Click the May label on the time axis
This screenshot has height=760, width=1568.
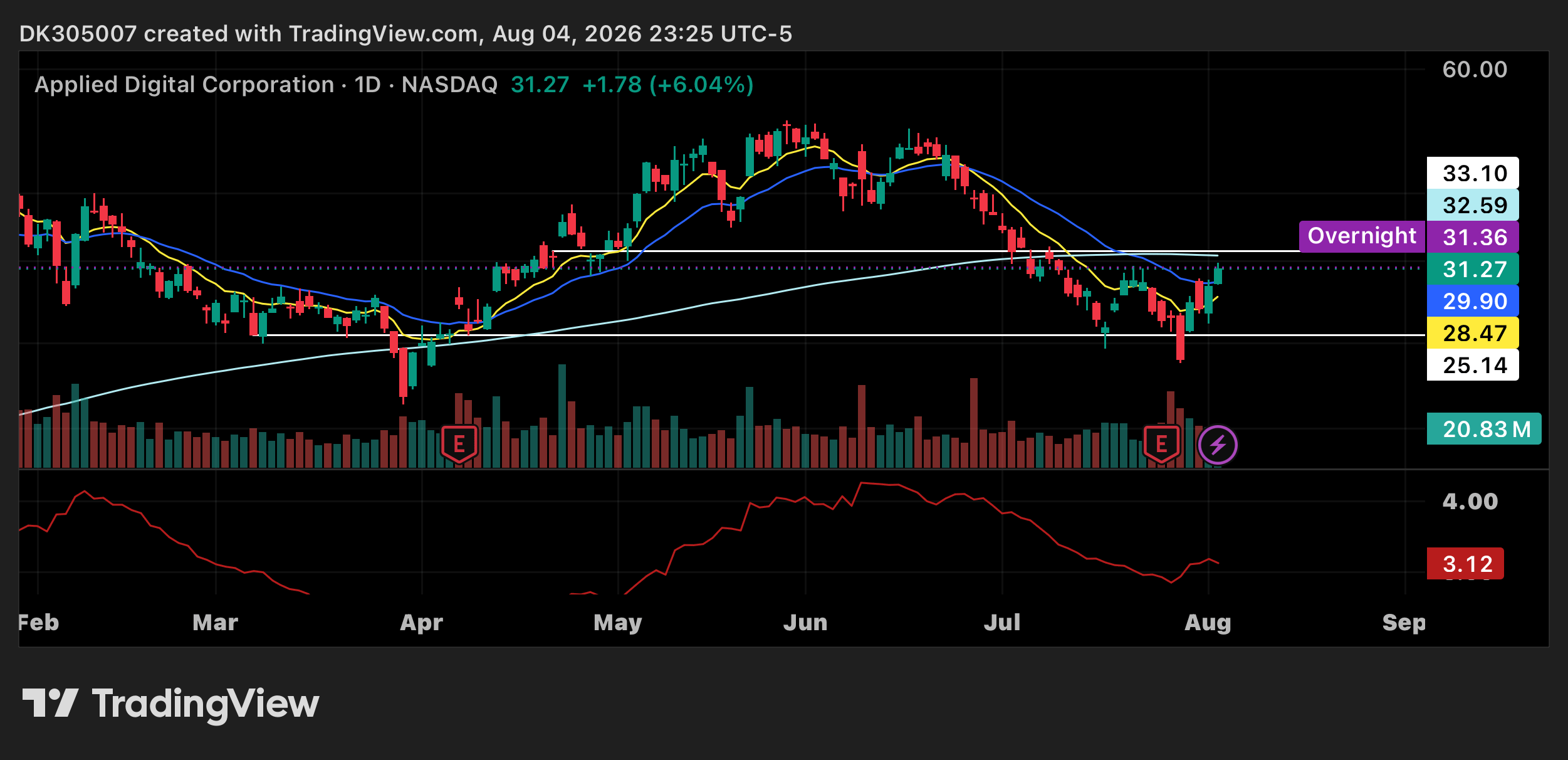618,623
